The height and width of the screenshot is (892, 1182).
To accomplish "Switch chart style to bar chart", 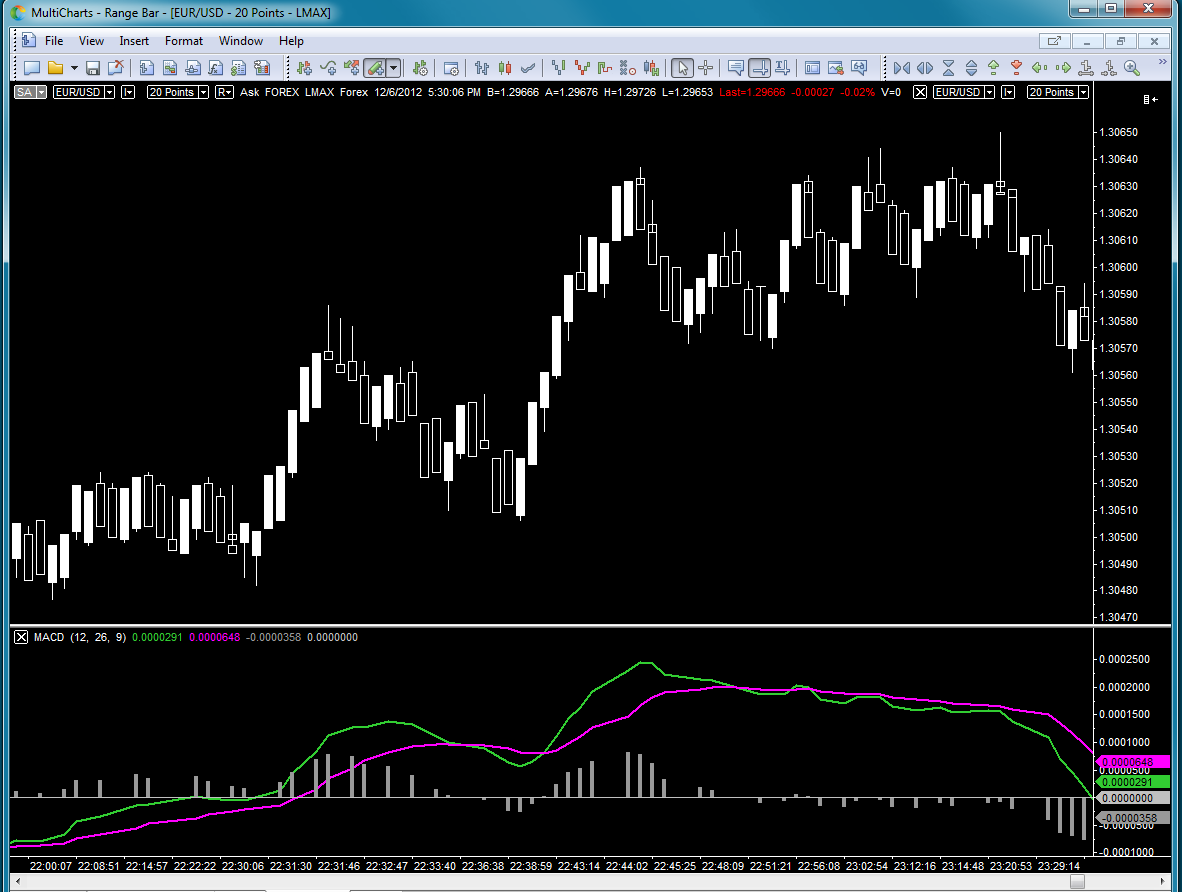I will pyautogui.click(x=482, y=69).
